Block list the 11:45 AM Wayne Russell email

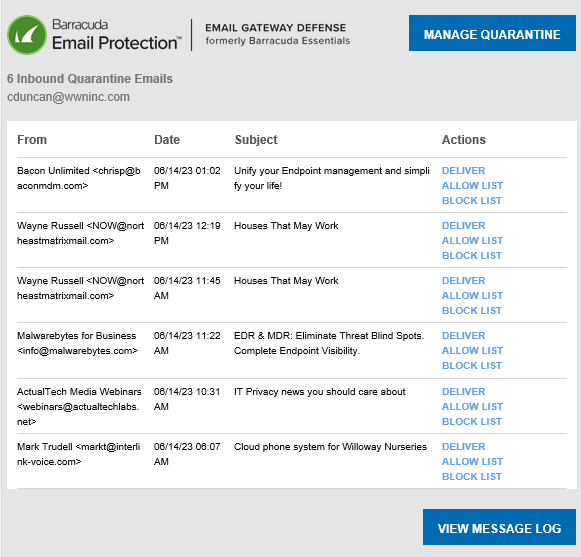[x=471, y=311]
